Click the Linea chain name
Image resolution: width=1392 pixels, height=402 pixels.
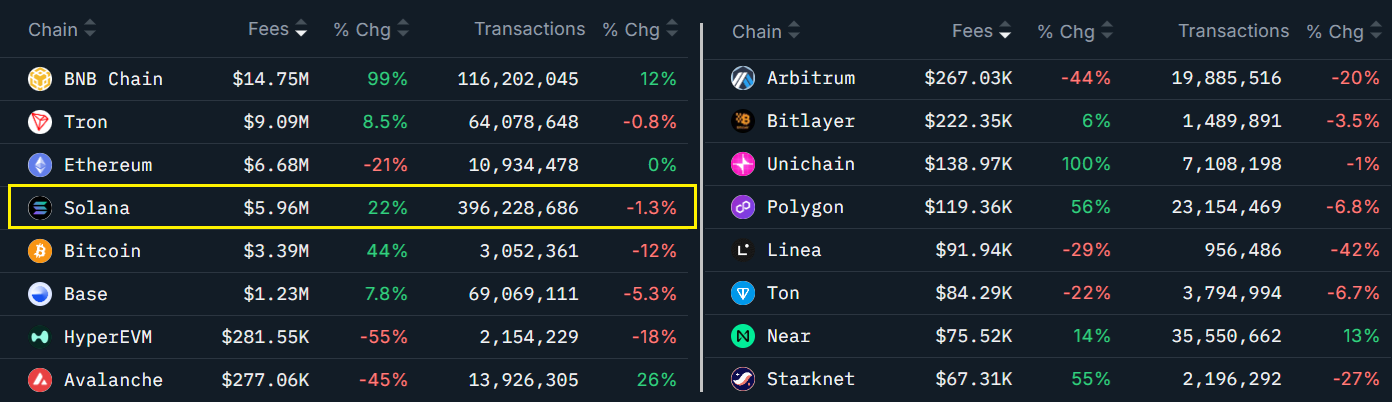click(794, 250)
